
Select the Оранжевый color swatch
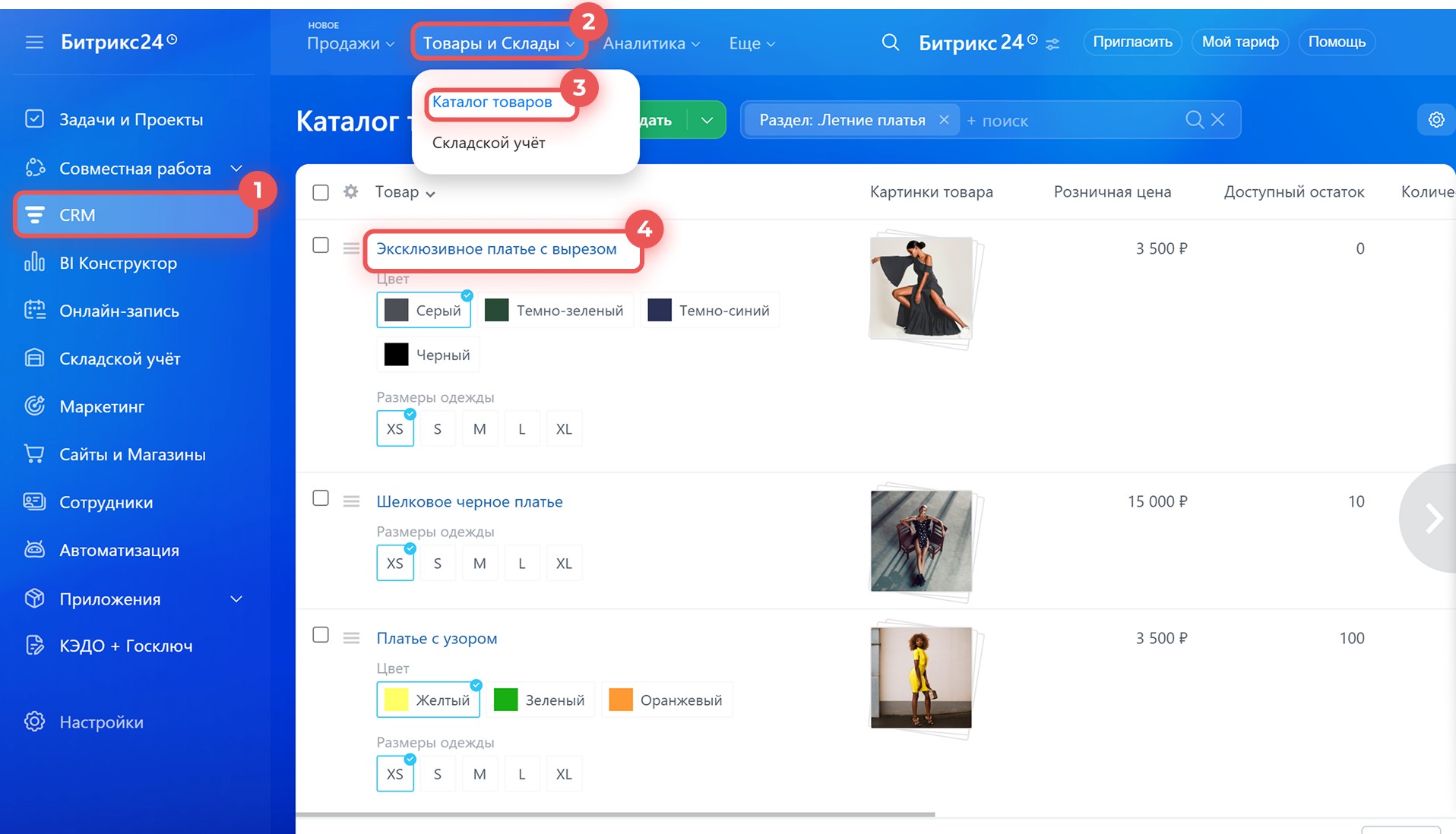(666, 700)
